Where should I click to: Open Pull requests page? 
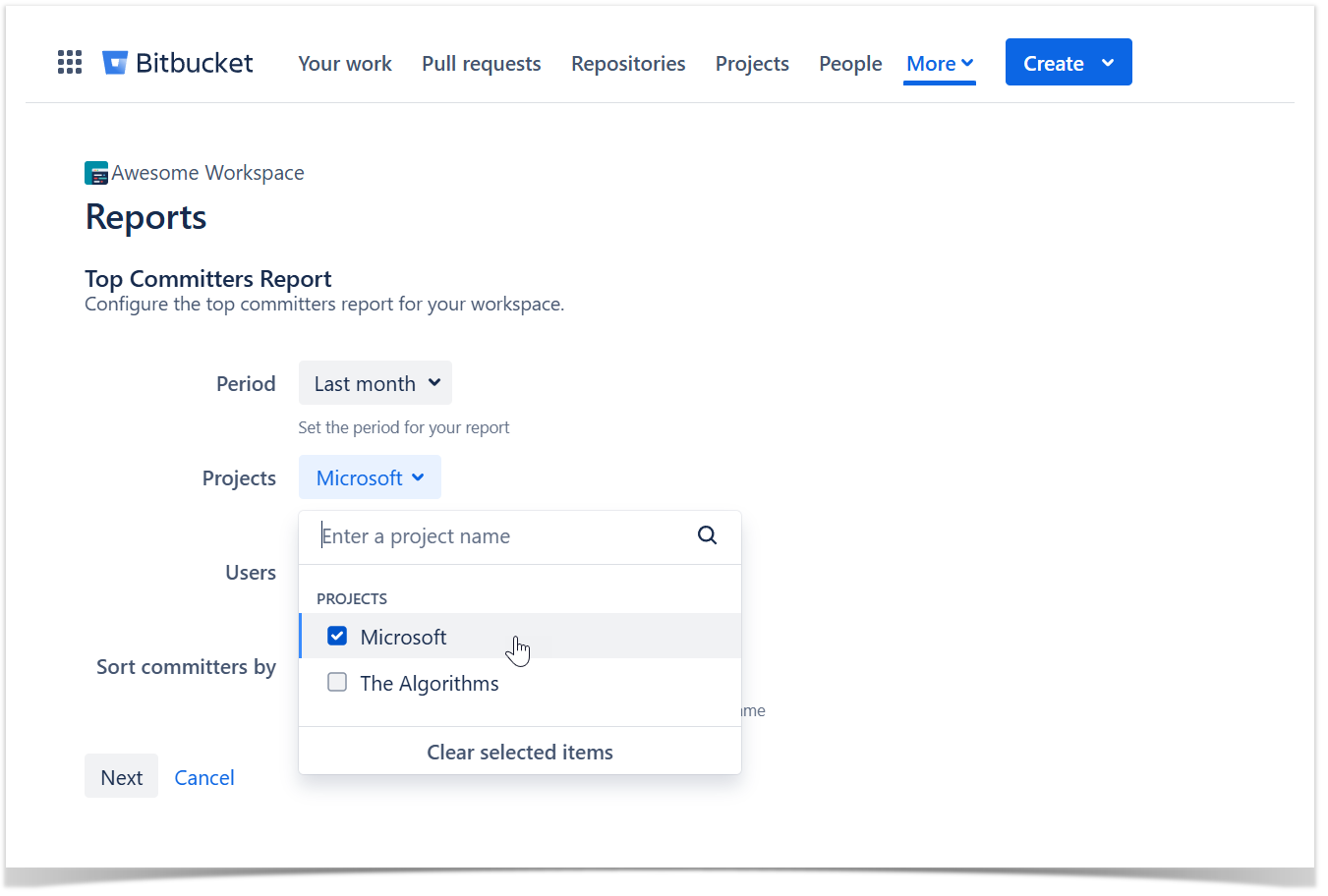click(481, 64)
